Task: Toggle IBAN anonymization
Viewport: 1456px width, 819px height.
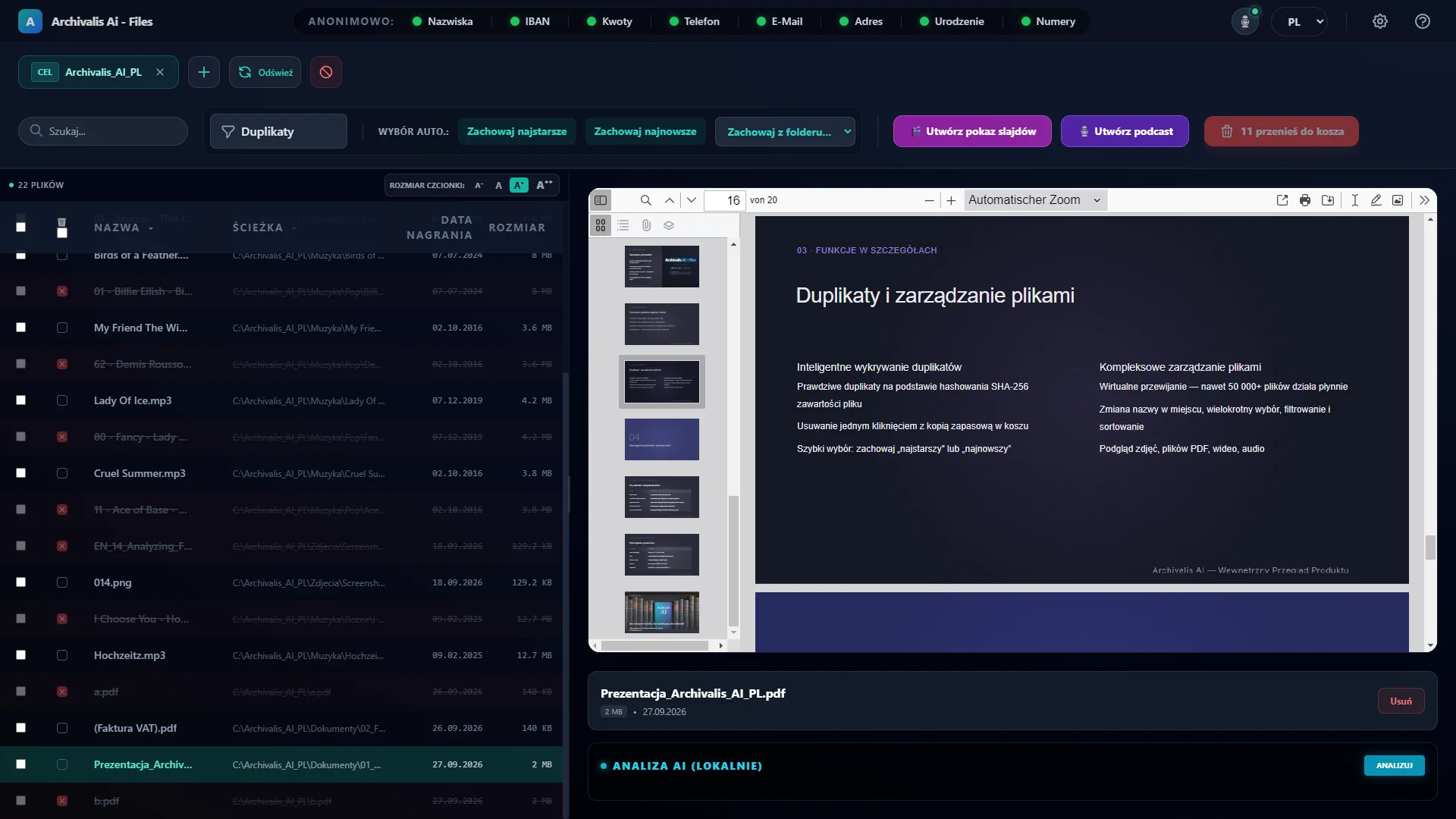Action: pos(530,21)
